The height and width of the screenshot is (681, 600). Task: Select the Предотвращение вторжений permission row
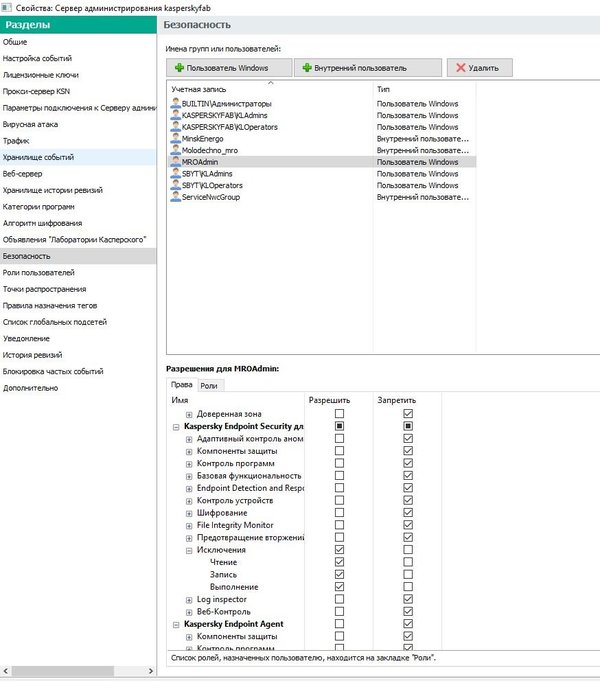(250, 537)
